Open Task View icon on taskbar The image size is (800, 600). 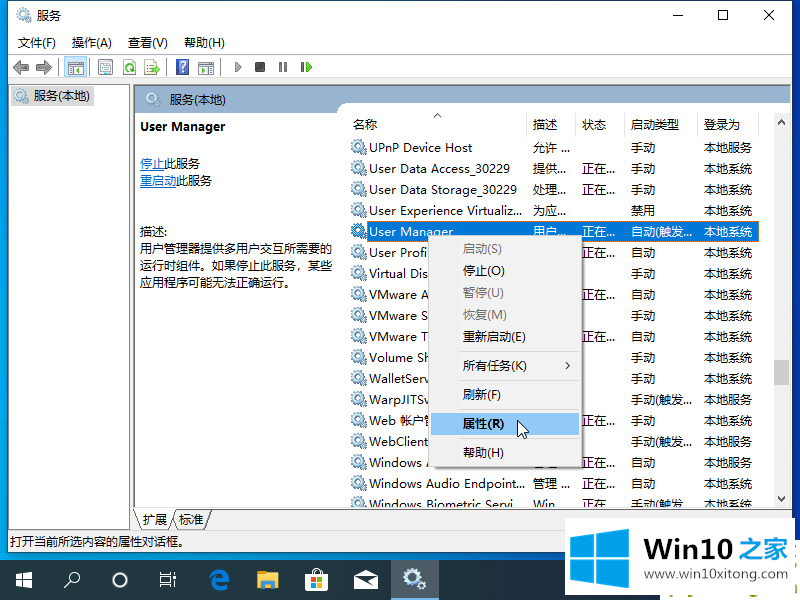167,580
